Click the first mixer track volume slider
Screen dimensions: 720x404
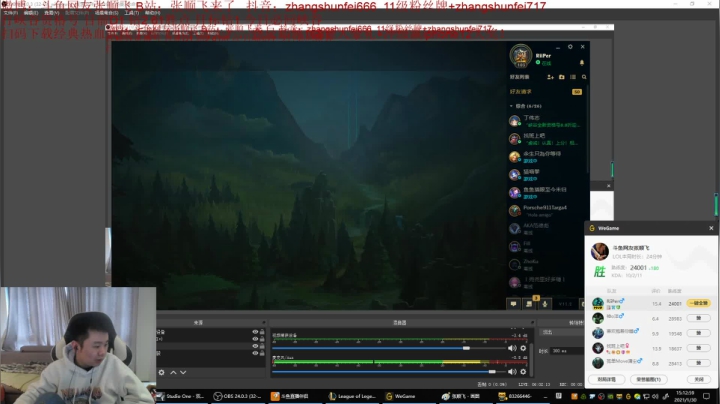[388, 348]
